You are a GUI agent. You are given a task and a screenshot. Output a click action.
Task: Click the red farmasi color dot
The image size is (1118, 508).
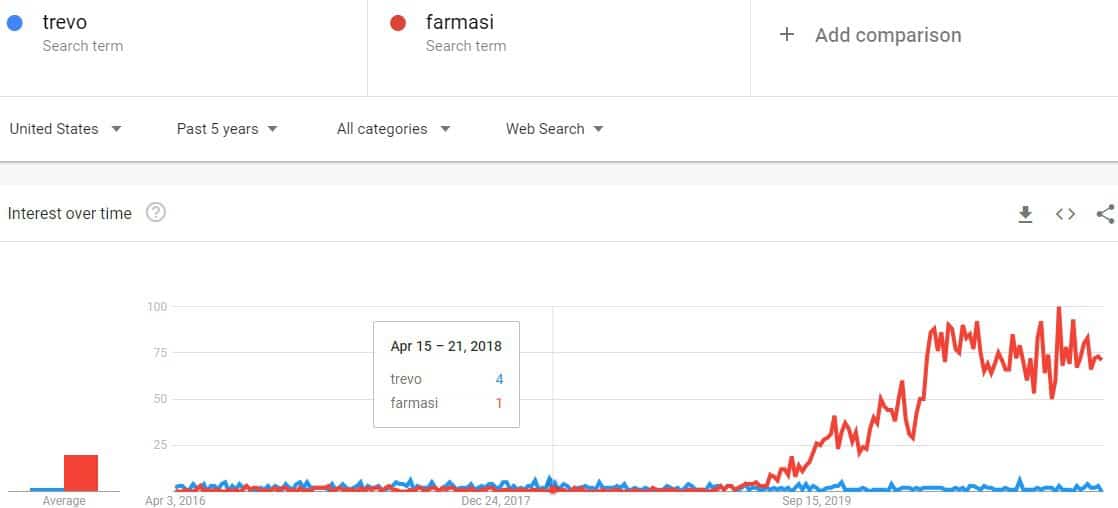(x=398, y=23)
